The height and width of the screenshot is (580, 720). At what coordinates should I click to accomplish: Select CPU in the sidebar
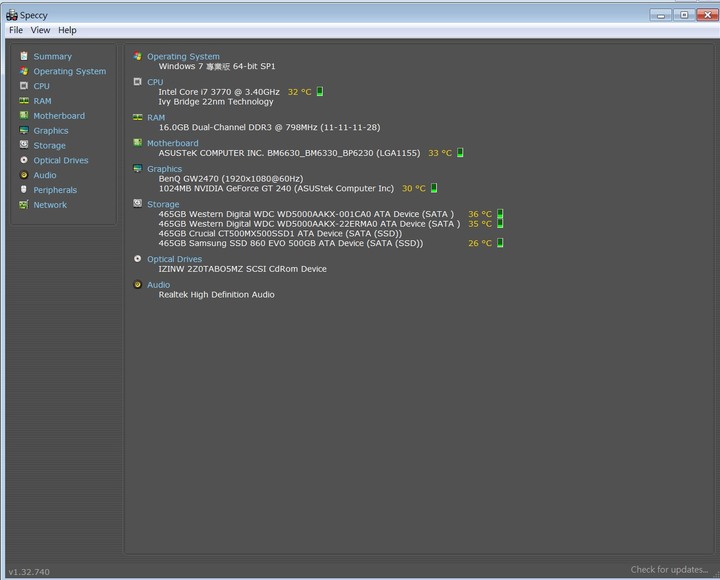pos(41,86)
